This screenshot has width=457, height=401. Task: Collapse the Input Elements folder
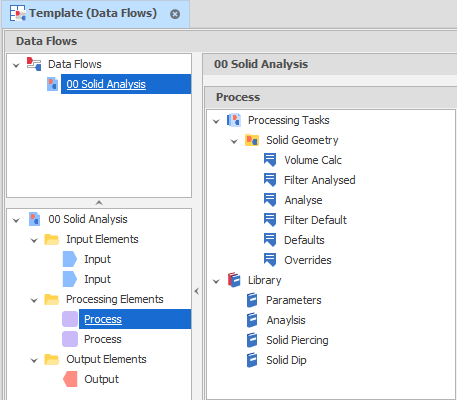point(34,240)
